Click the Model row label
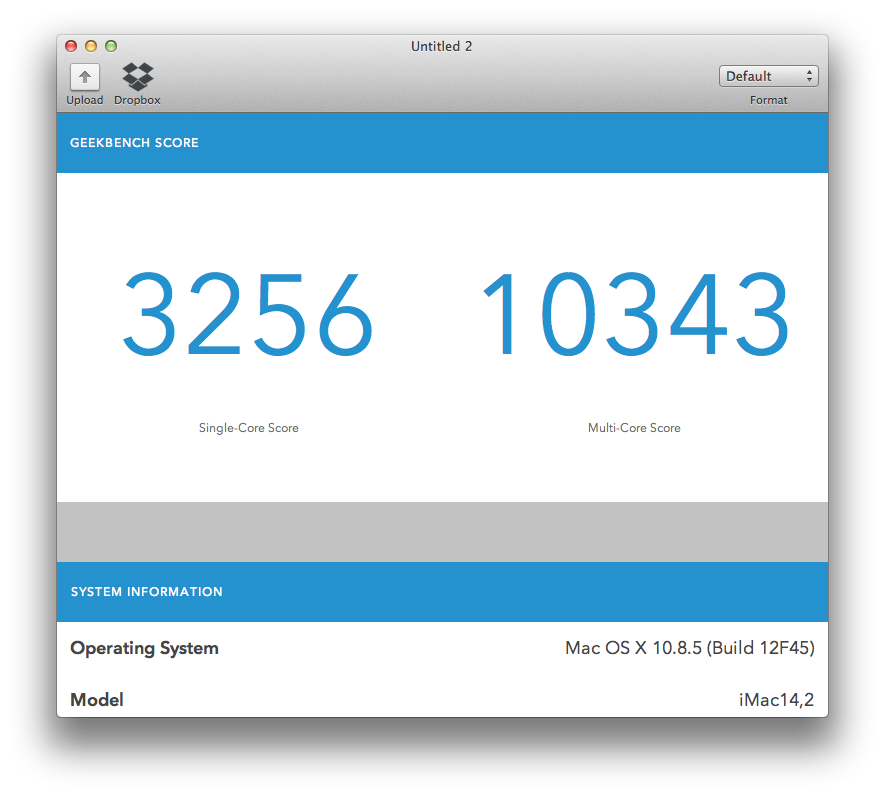 coord(97,700)
